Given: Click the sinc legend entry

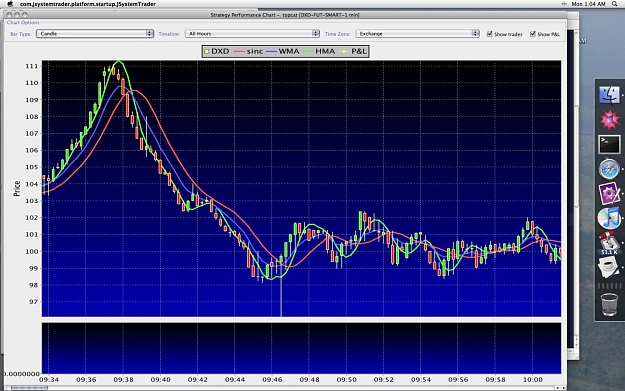Looking at the screenshot, I should click(x=249, y=51).
